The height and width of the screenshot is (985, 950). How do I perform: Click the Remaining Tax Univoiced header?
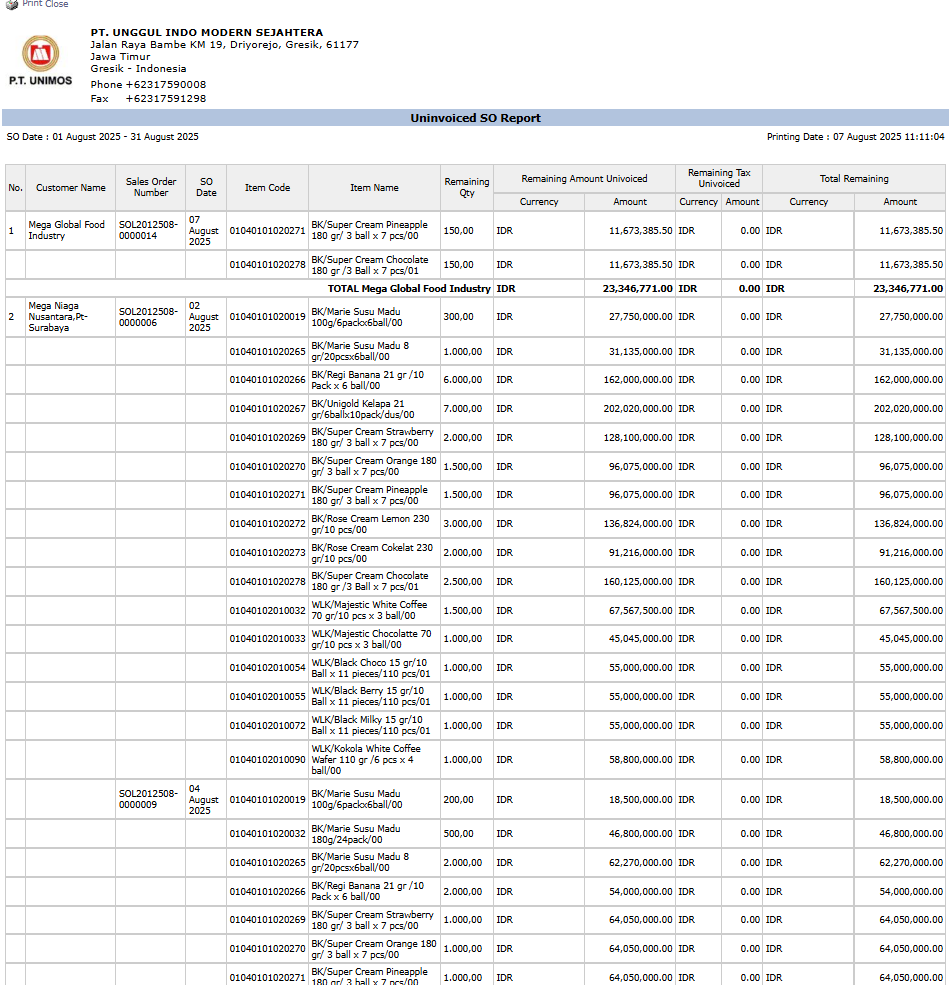718,179
